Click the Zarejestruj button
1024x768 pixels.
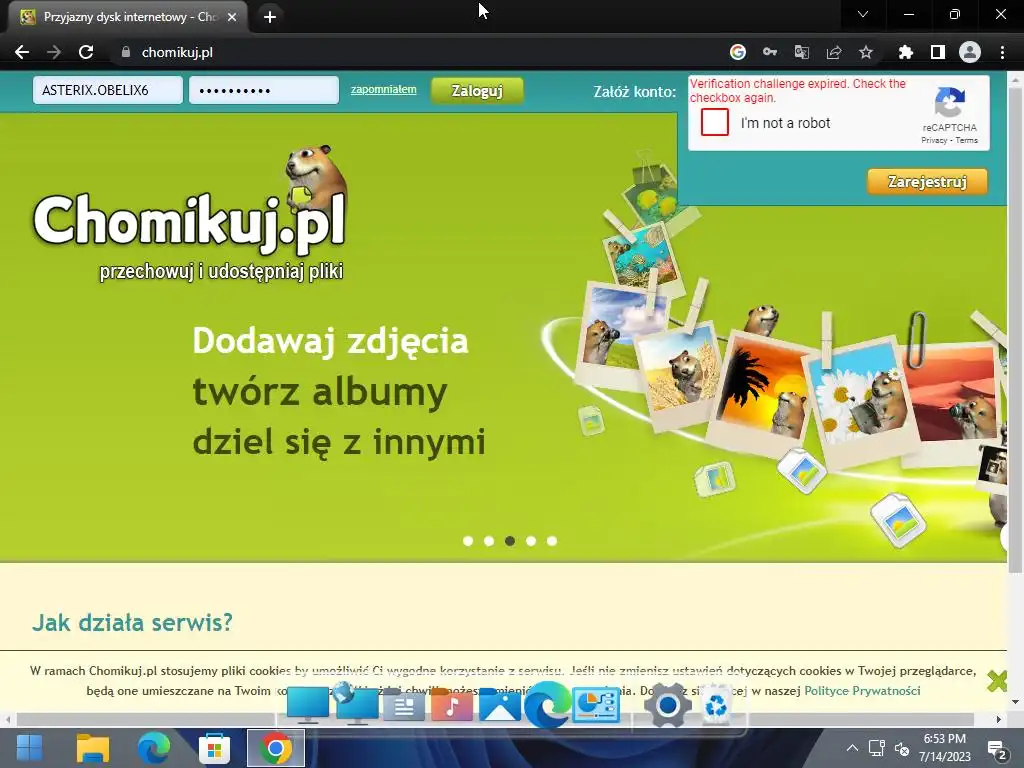pos(927,182)
